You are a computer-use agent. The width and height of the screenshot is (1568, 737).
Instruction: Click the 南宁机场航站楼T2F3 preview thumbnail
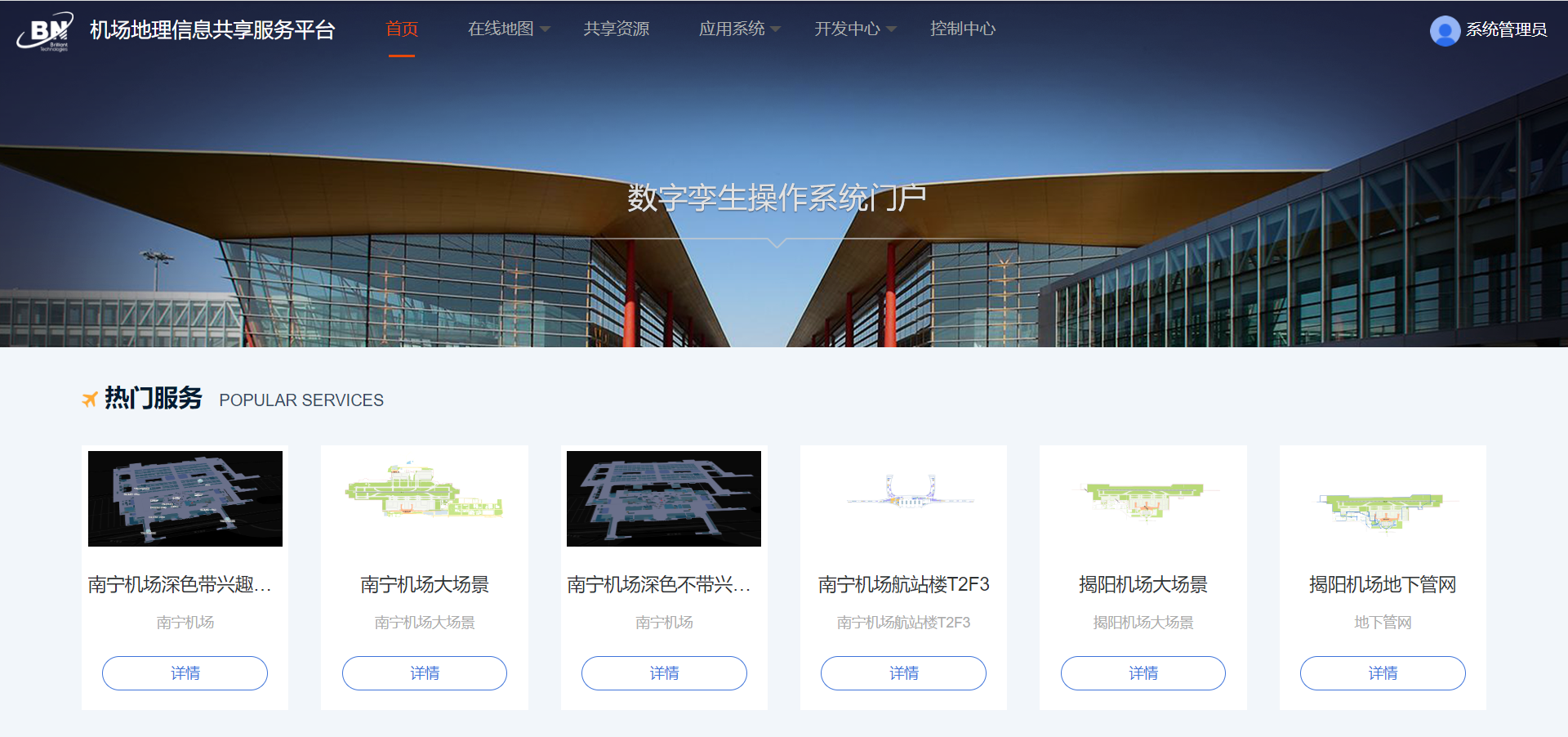tap(903, 494)
